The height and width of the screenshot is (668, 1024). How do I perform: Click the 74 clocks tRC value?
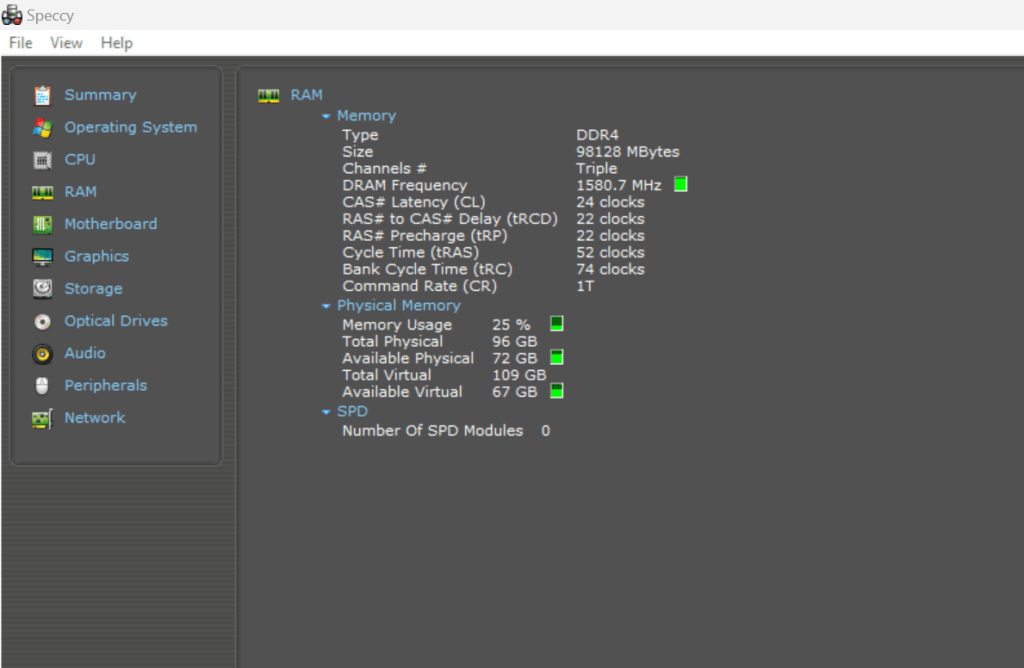(x=610, y=270)
